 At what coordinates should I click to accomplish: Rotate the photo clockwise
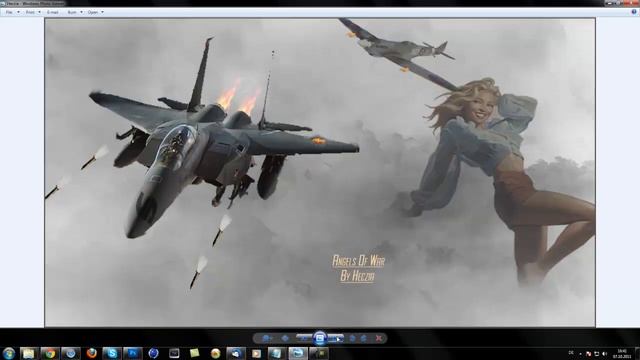pos(363,338)
